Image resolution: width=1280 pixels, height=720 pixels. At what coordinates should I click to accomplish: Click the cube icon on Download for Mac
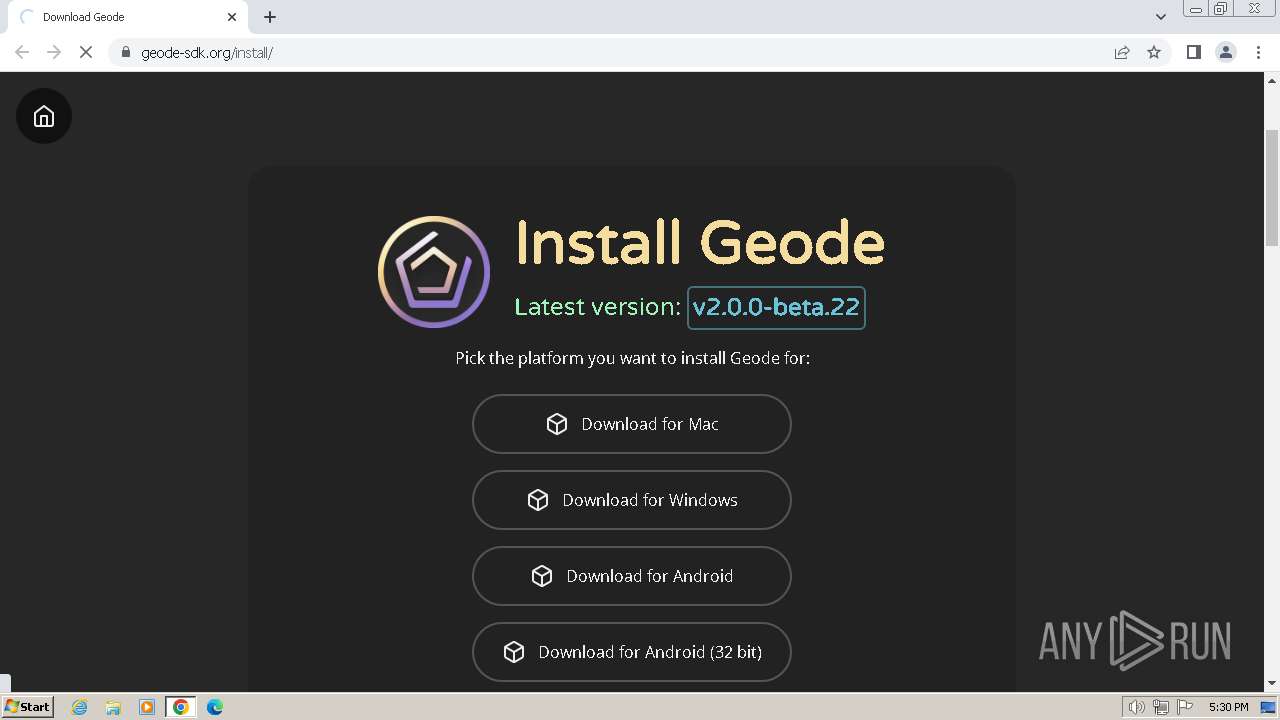coord(557,424)
